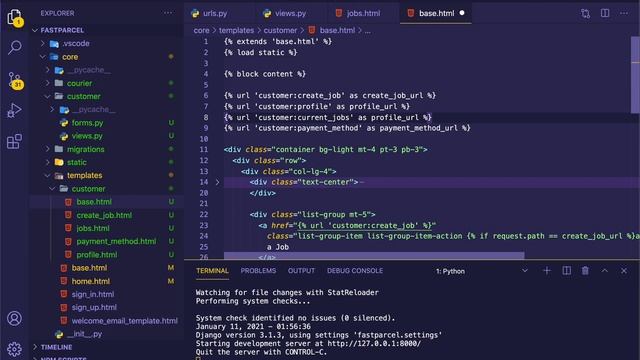Open the Run and Debug view

[15, 110]
